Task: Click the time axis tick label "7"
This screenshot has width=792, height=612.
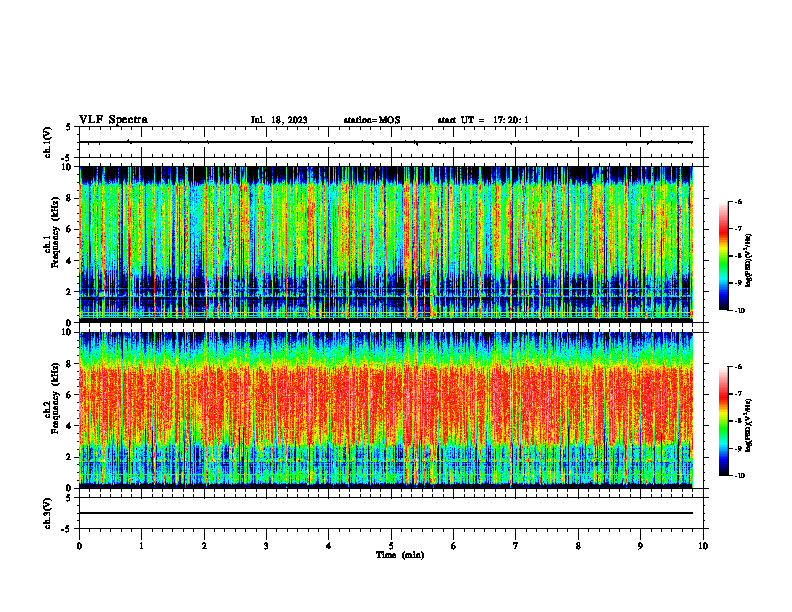Action: coord(516,546)
